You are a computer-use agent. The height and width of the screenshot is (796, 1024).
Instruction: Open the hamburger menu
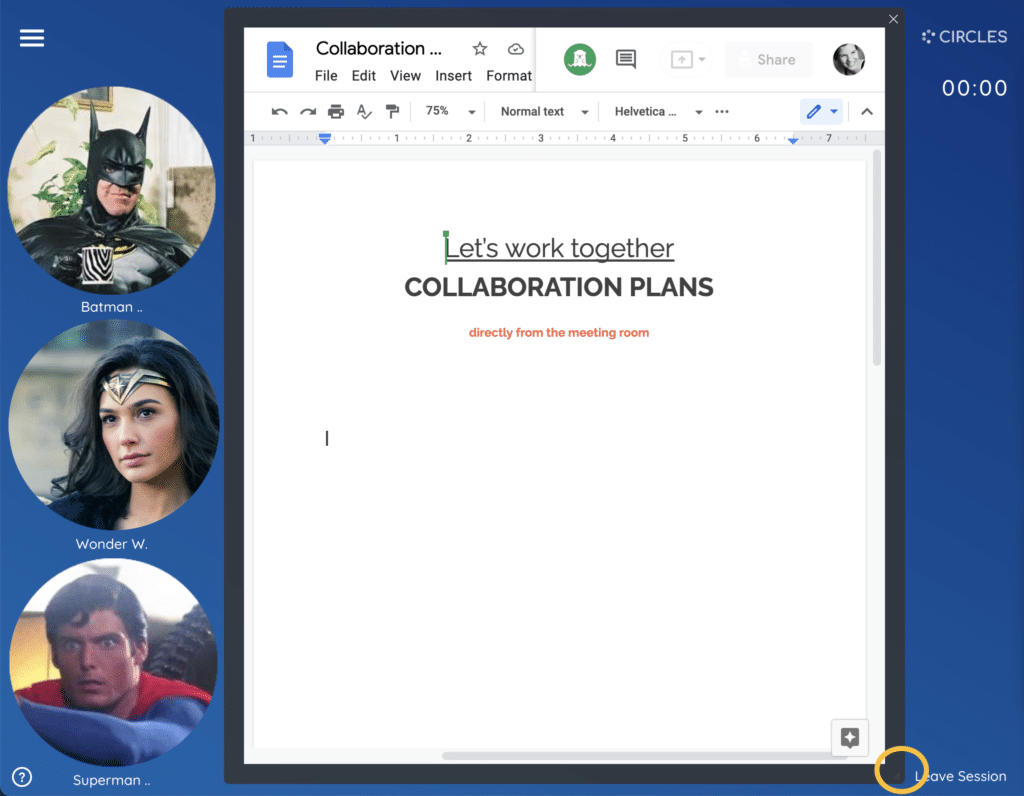coord(31,38)
